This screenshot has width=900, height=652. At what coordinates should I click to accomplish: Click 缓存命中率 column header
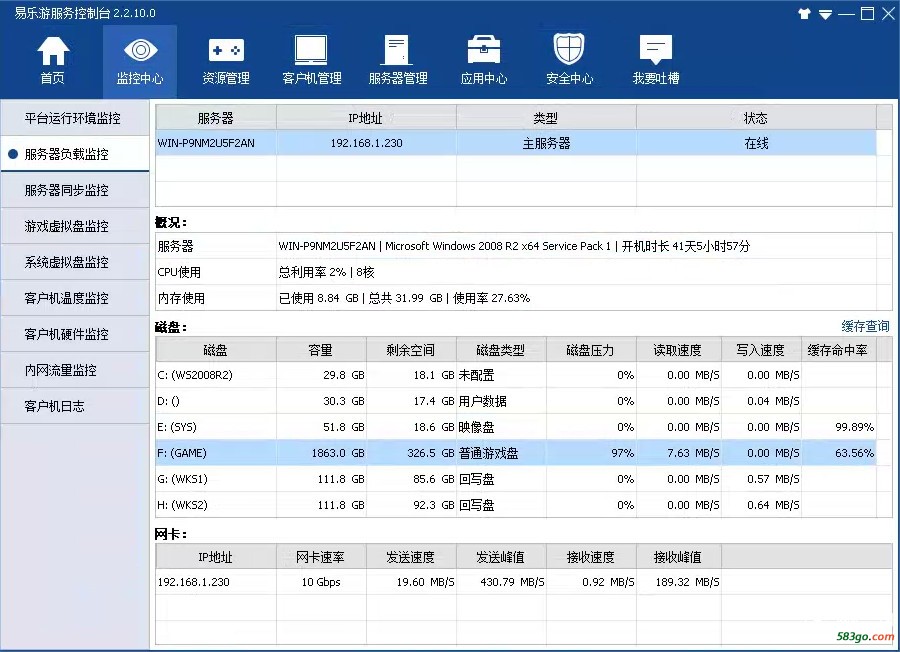(839, 350)
